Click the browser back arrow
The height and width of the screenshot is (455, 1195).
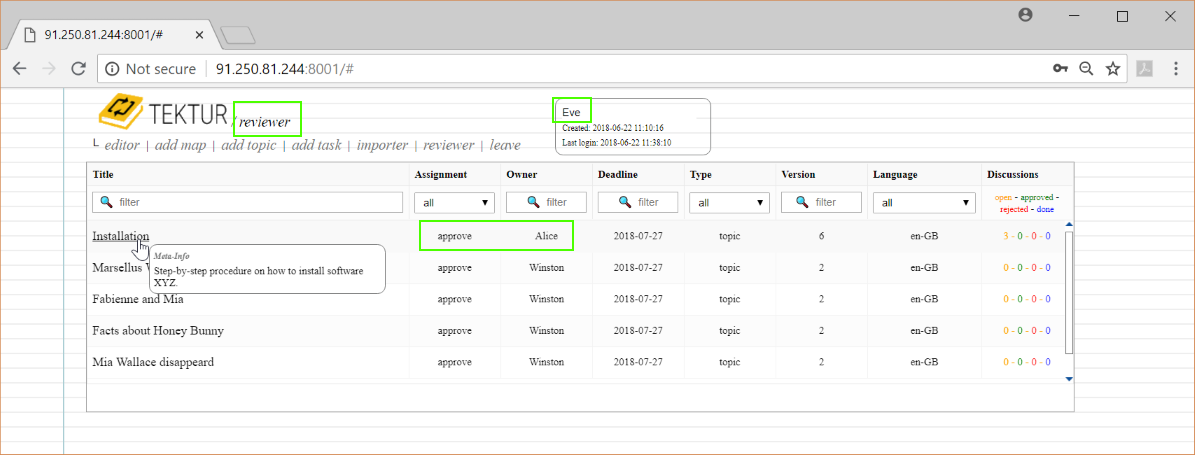click(x=19, y=69)
